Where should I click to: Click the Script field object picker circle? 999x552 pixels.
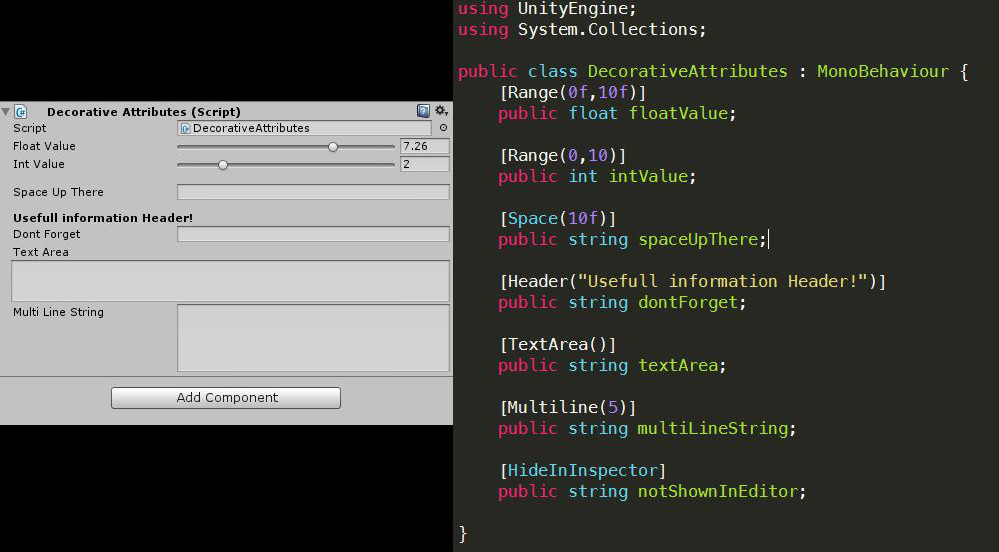click(443, 128)
